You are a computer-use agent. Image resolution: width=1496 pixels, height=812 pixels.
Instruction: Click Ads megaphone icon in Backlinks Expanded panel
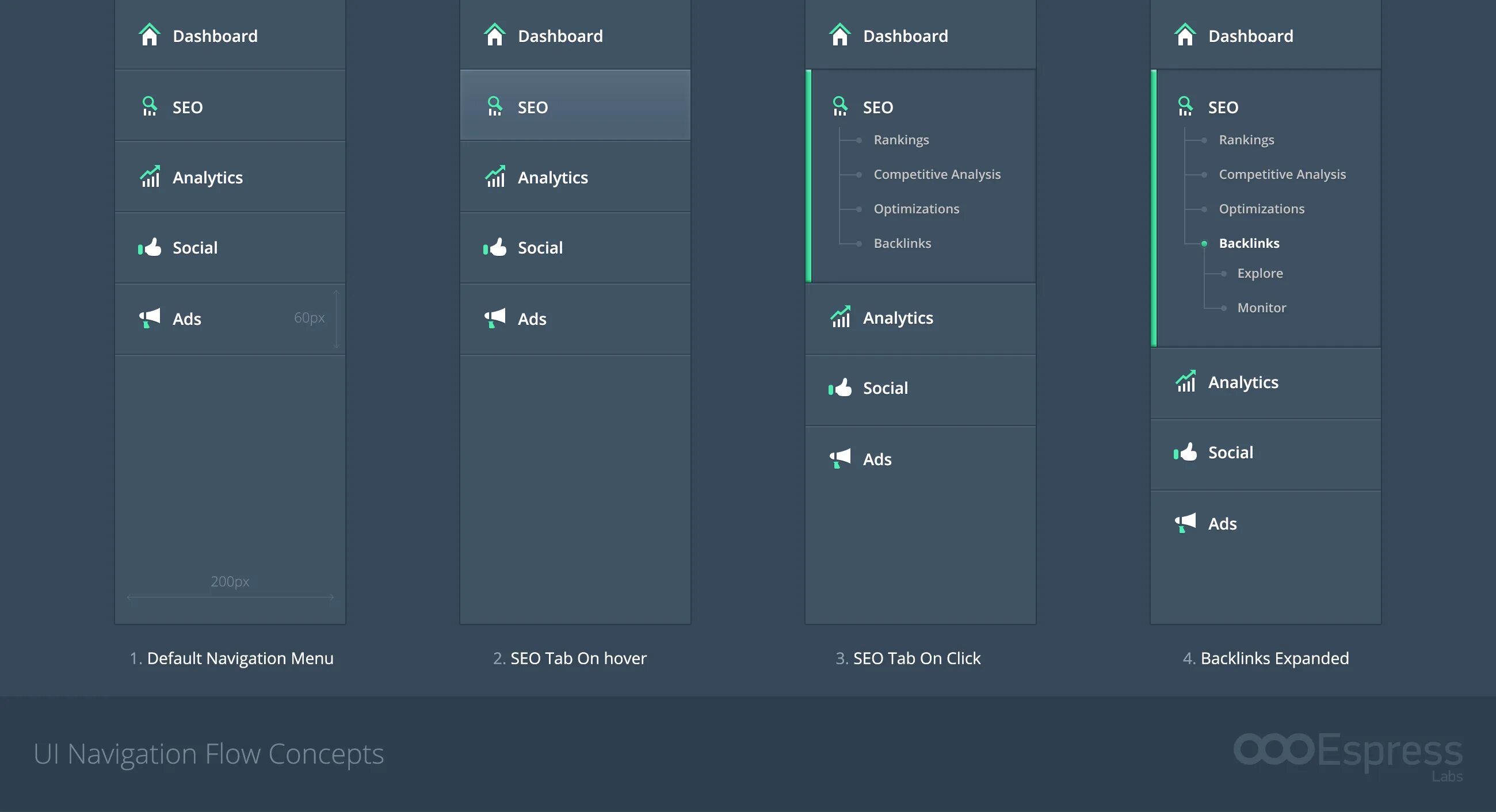[1185, 522]
